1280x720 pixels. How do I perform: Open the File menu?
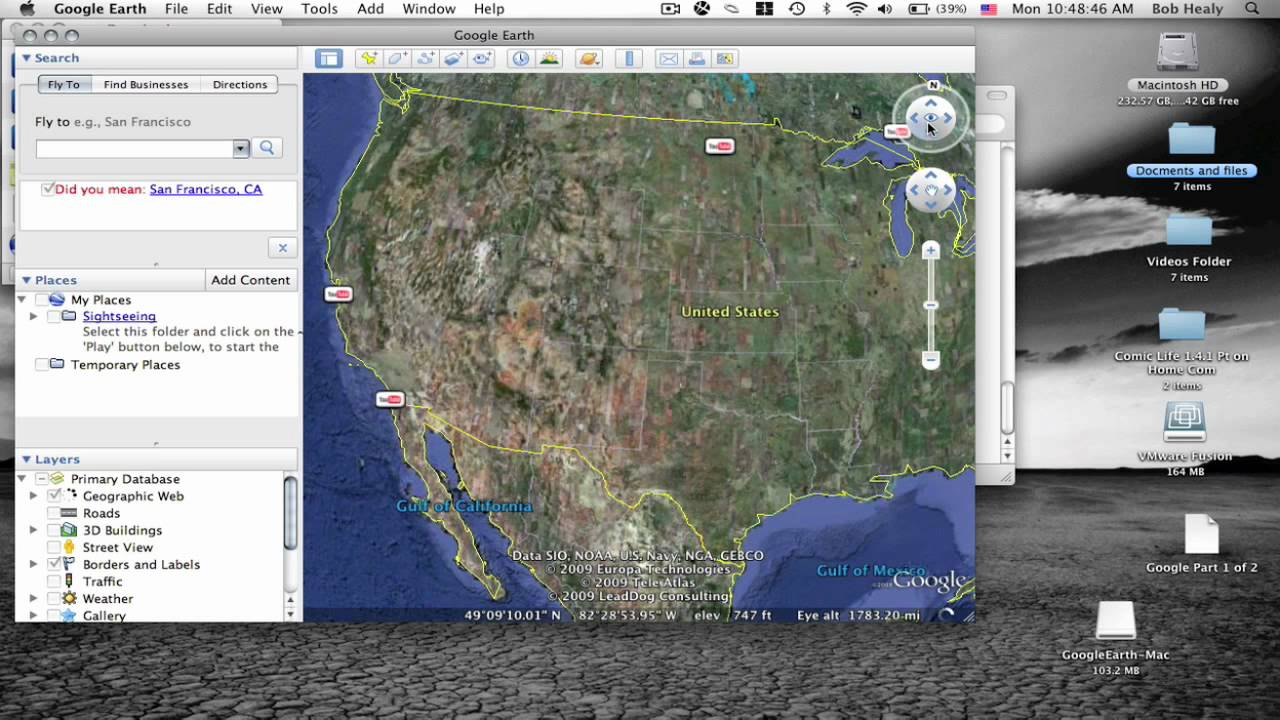(x=176, y=9)
